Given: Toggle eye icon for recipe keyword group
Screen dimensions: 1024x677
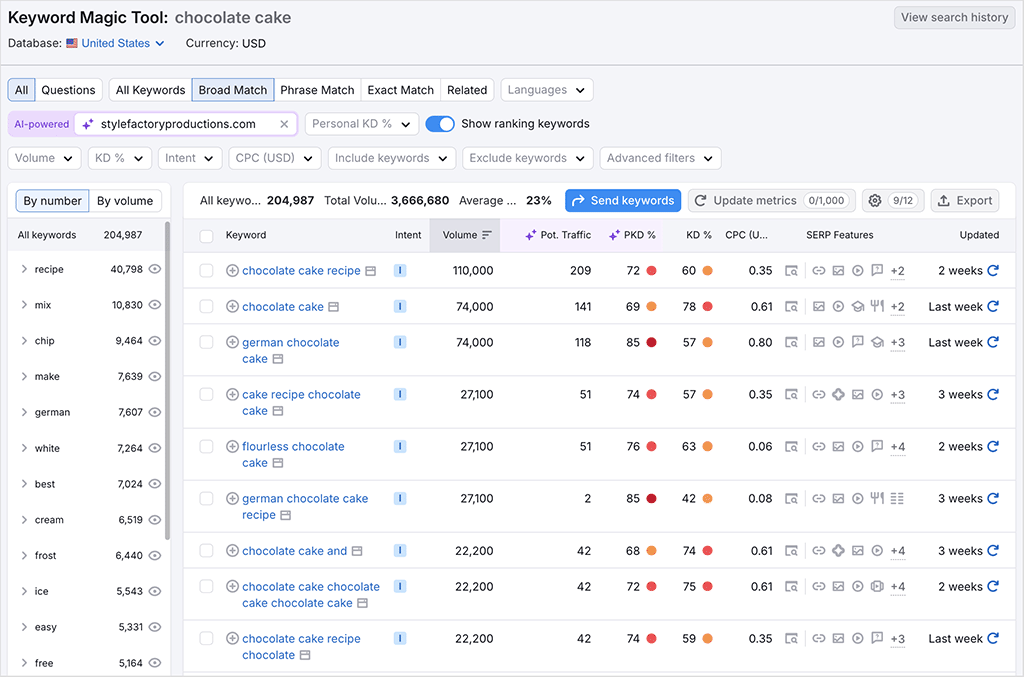Looking at the screenshot, I should coord(155,269).
